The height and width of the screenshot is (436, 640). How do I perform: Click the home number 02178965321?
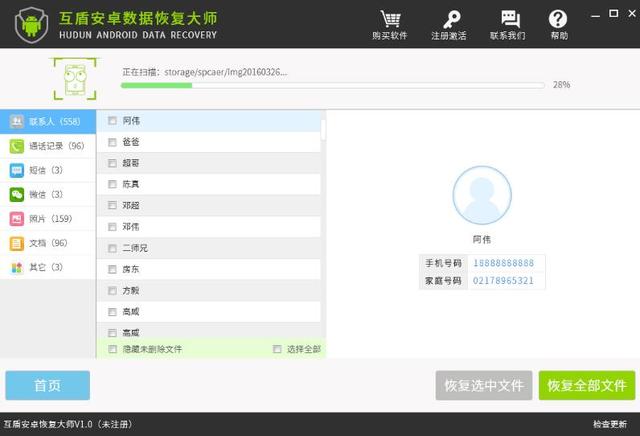(x=503, y=281)
